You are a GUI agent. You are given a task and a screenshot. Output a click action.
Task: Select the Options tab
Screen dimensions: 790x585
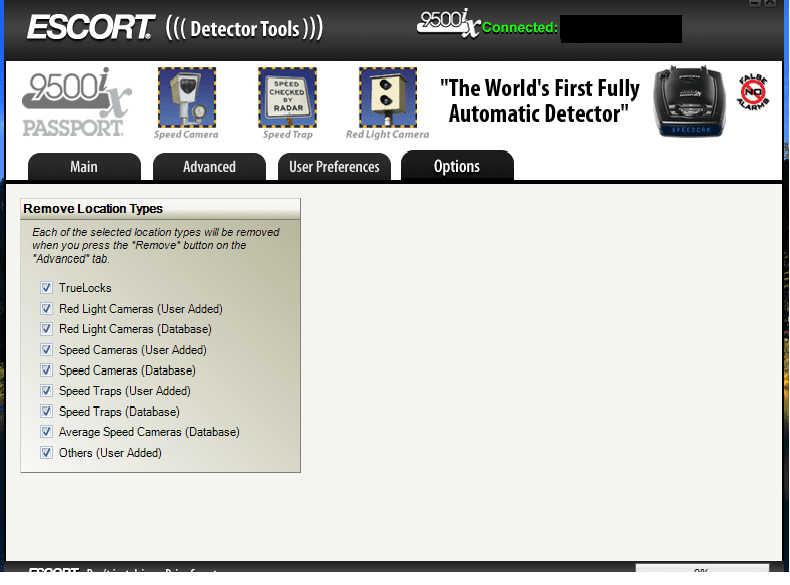[x=457, y=166]
